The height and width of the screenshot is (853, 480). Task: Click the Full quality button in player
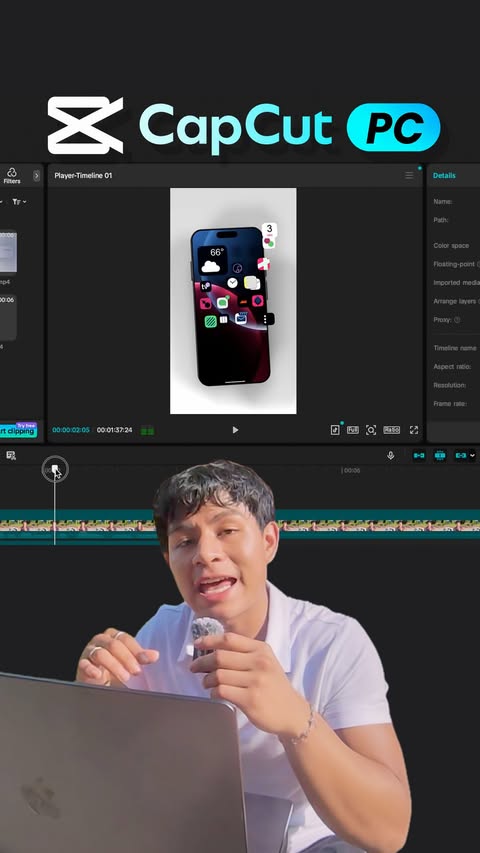(x=353, y=430)
